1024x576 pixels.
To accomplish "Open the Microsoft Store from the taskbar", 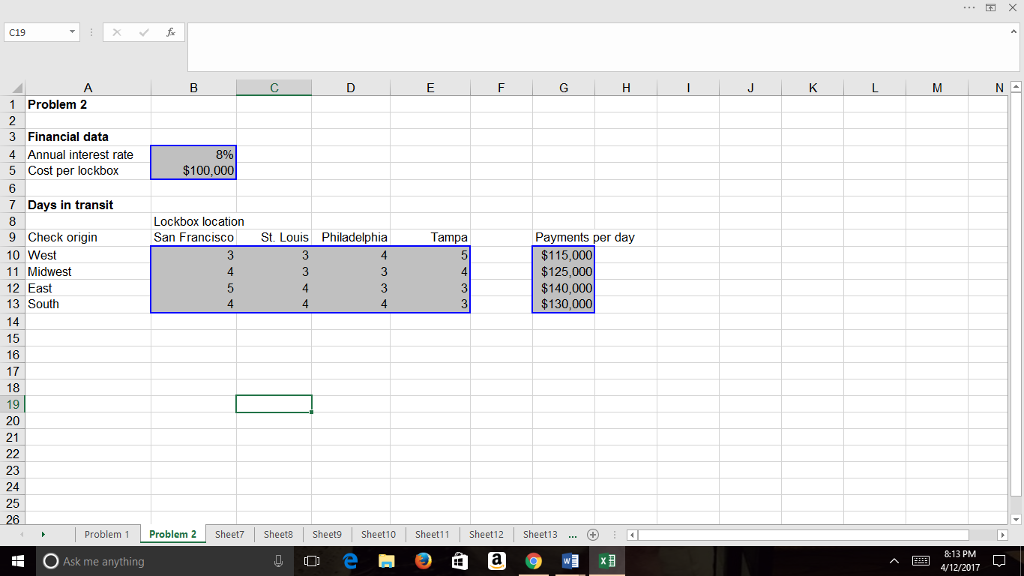I will click(459, 561).
